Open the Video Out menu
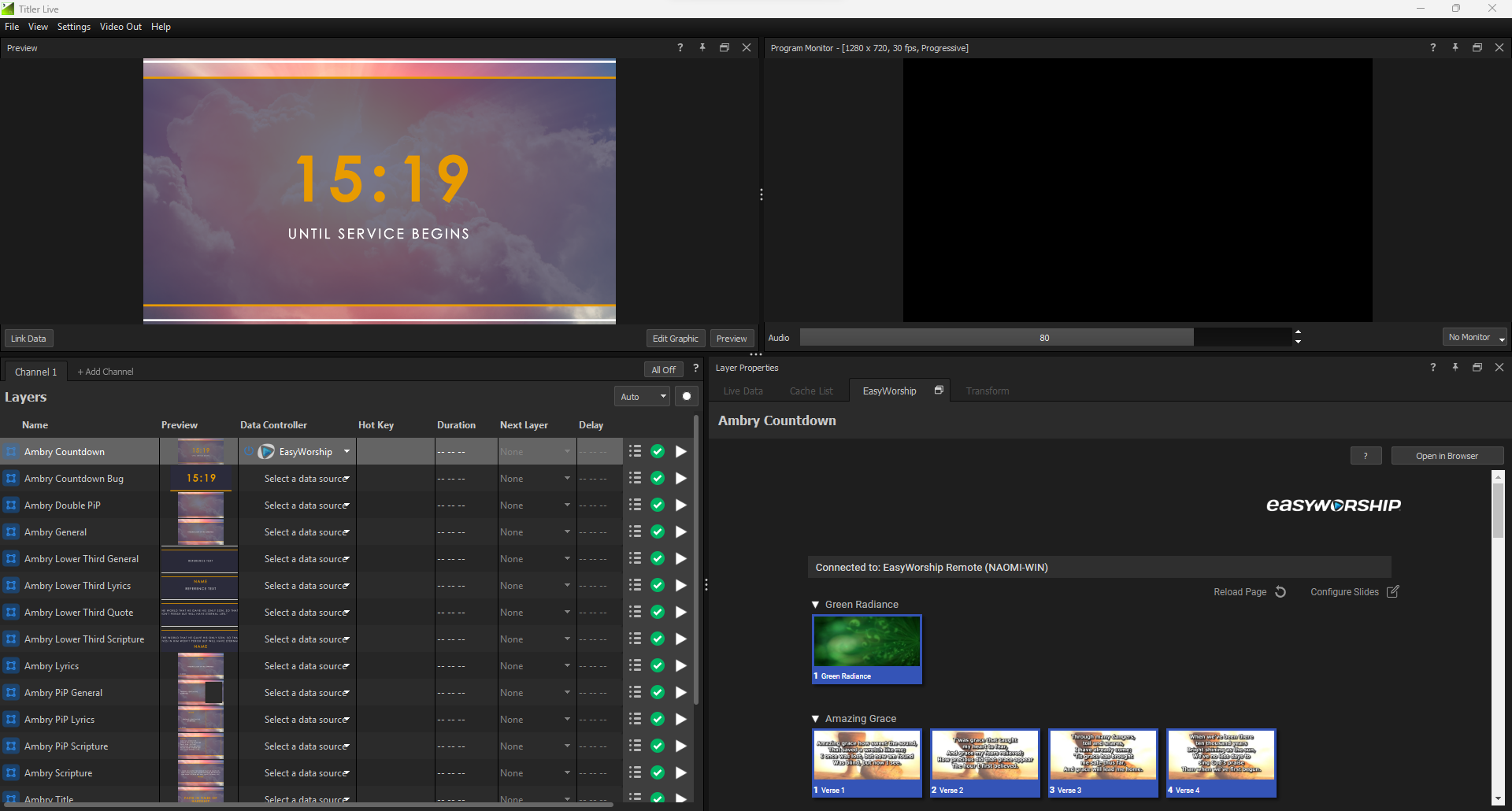 120,27
